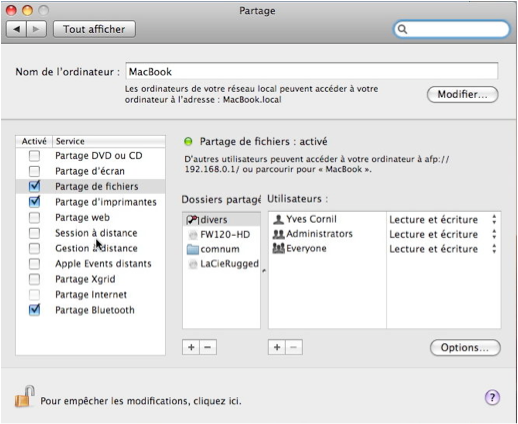The height and width of the screenshot is (424, 518).
Task: Click the disabled minus under Utilisateurs
Action: tap(294, 347)
